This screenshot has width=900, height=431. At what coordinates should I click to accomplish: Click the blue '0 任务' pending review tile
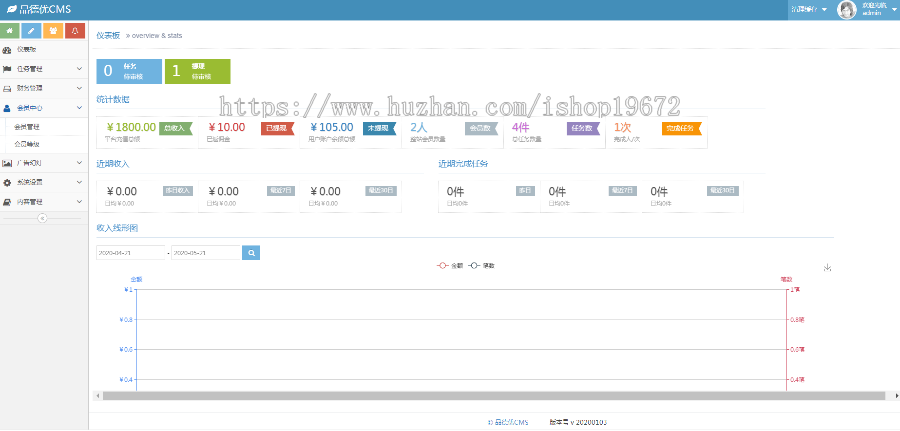click(x=129, y=71)
